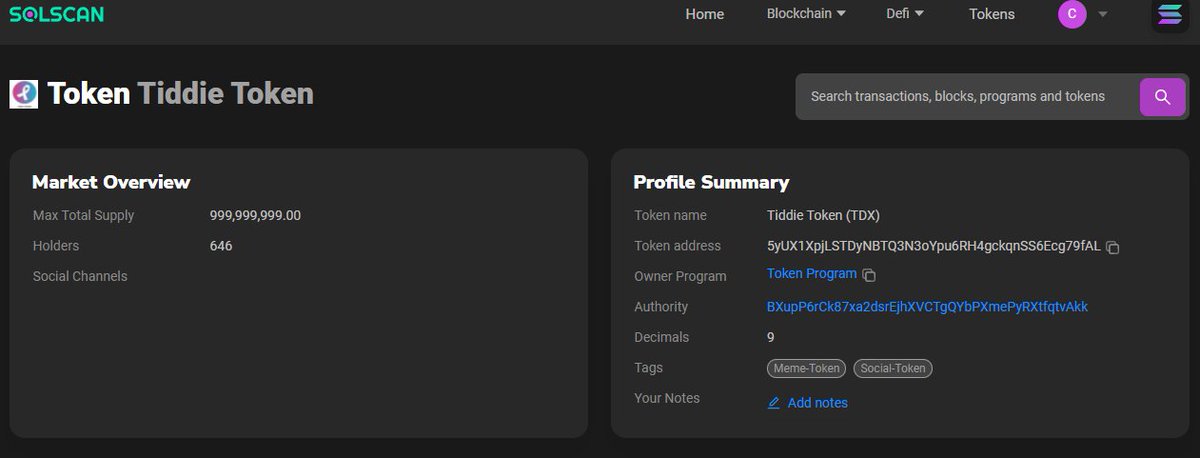
Task: Open the Authority address link
Action: pyautogui.click(x=927, y=307)
